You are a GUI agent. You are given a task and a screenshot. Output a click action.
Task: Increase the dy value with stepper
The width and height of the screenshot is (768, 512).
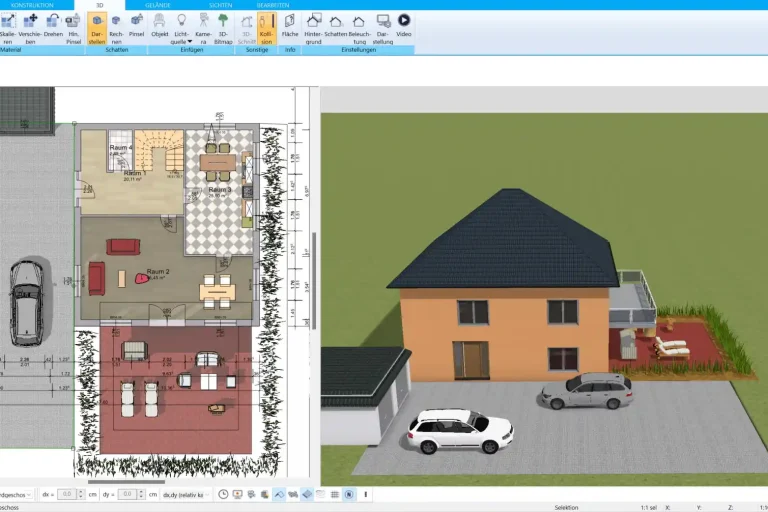[141, 492]
